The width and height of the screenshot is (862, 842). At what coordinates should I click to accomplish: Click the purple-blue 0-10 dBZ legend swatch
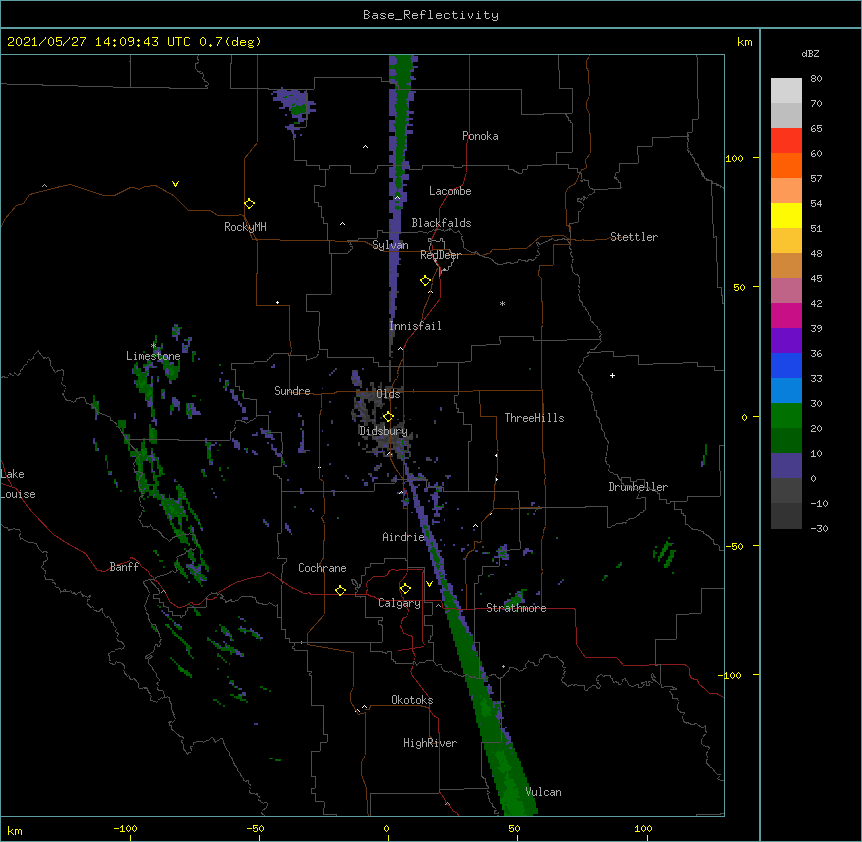tap(786, 466)
